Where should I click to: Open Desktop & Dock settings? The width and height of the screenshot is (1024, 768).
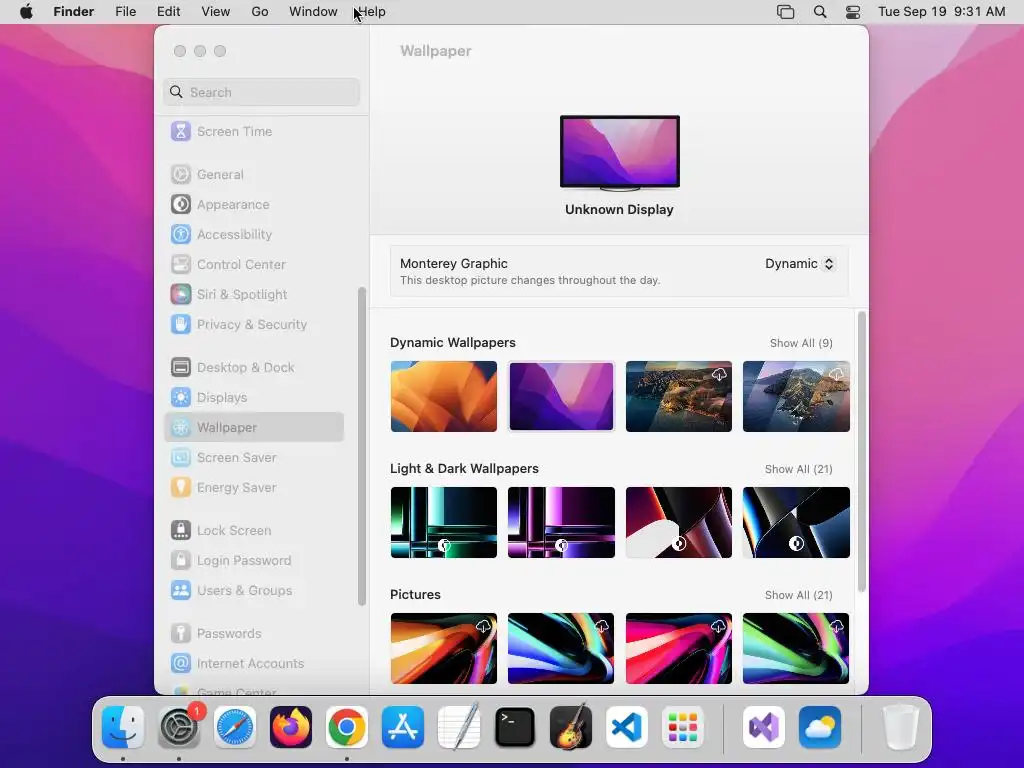click(x=254, y=368)
